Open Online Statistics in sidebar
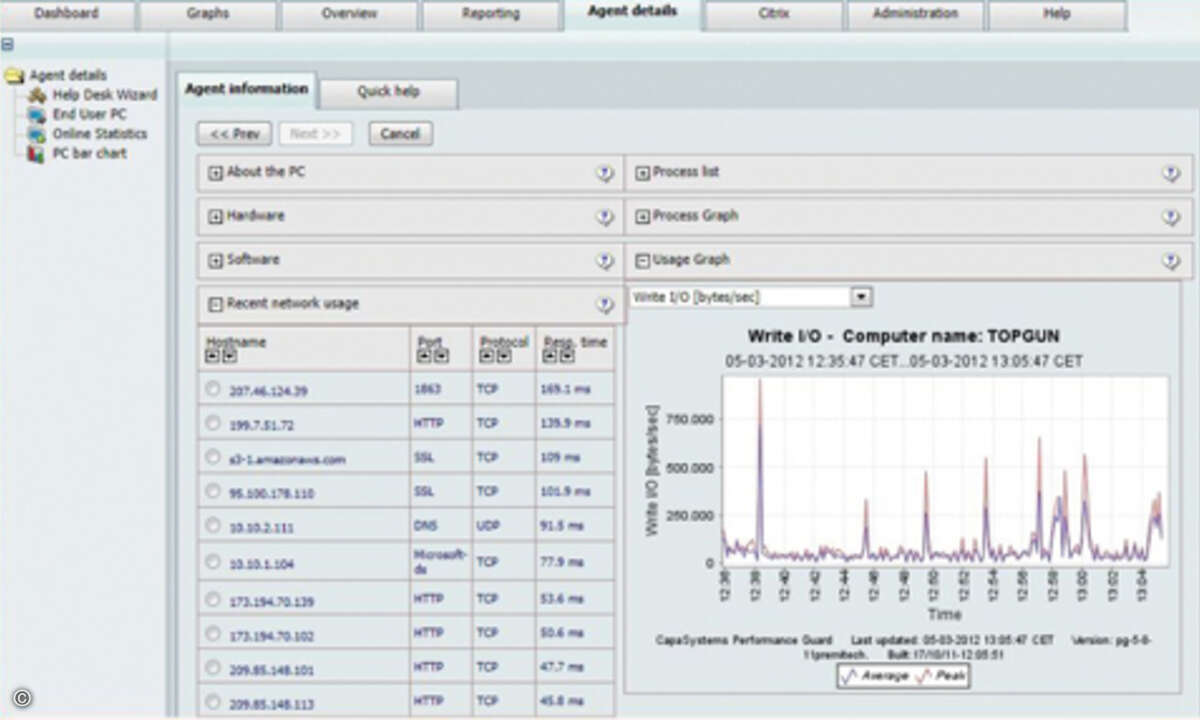The width and height of the screenshot is (1200, 720). coord(100,134)
